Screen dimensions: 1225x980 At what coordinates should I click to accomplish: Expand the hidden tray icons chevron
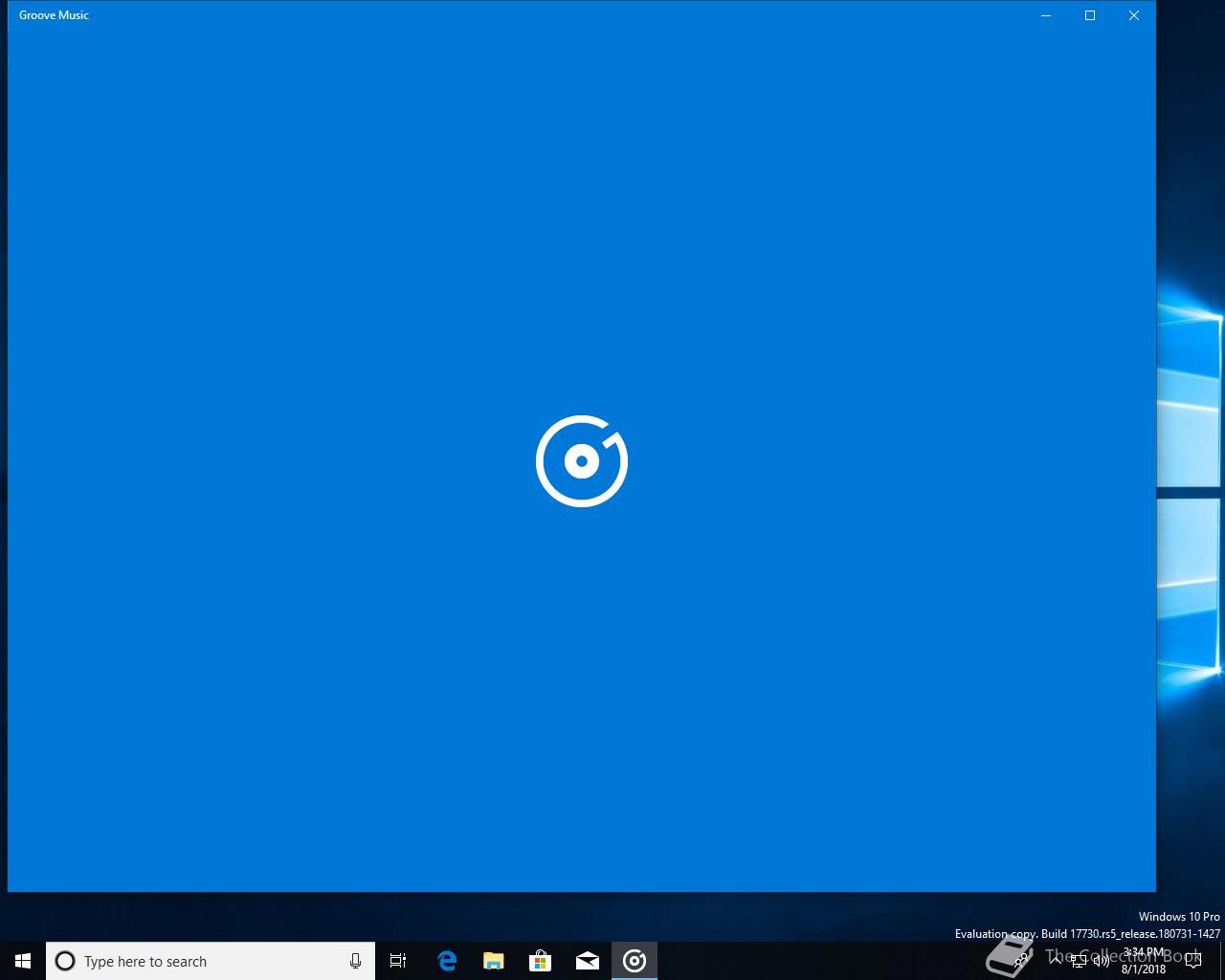click(x=1057, y=961)
